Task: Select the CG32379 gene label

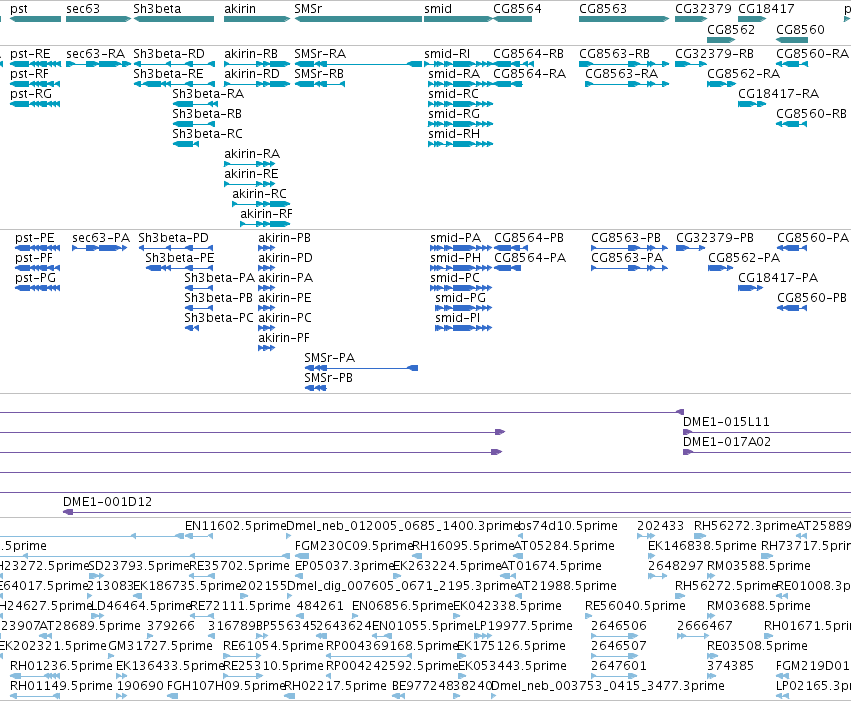Action: click(703, 9)
